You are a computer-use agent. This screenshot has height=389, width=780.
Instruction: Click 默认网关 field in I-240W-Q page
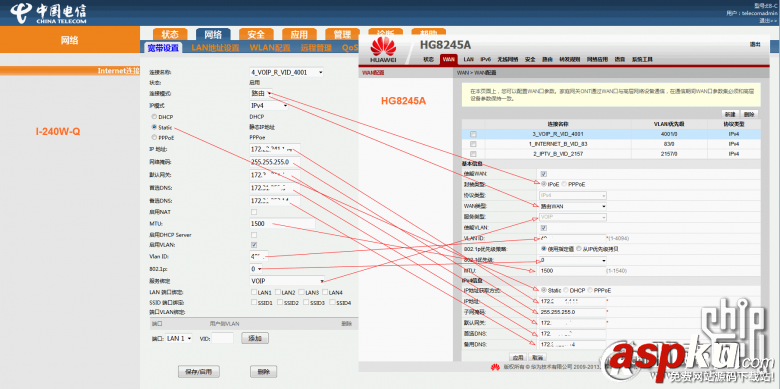coord(275,175)
